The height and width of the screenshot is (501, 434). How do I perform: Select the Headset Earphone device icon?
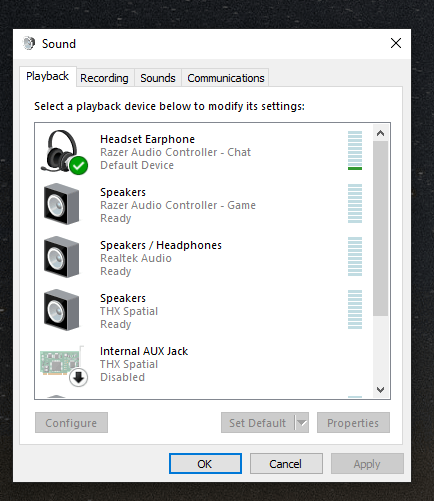[64, 152]
